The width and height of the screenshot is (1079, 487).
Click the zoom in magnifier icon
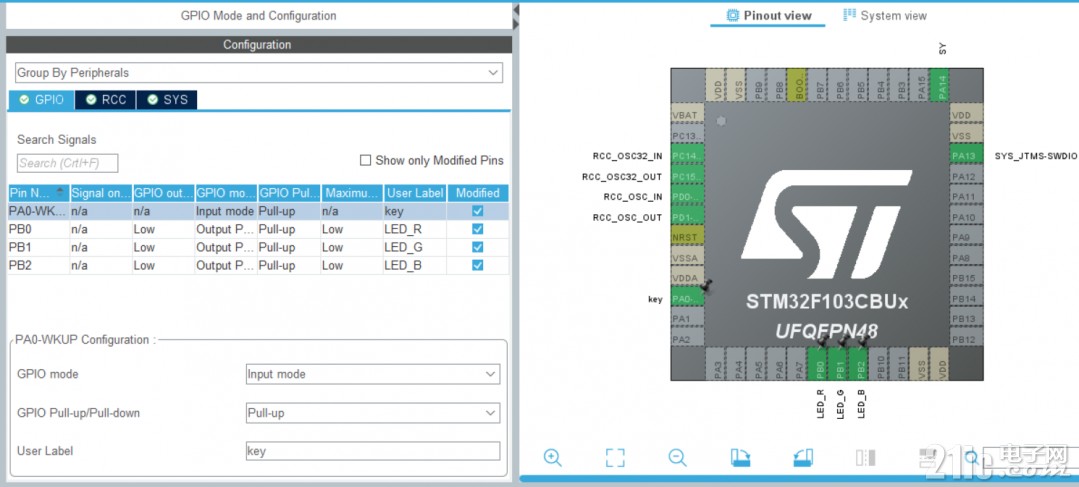[x=552, y=457]
